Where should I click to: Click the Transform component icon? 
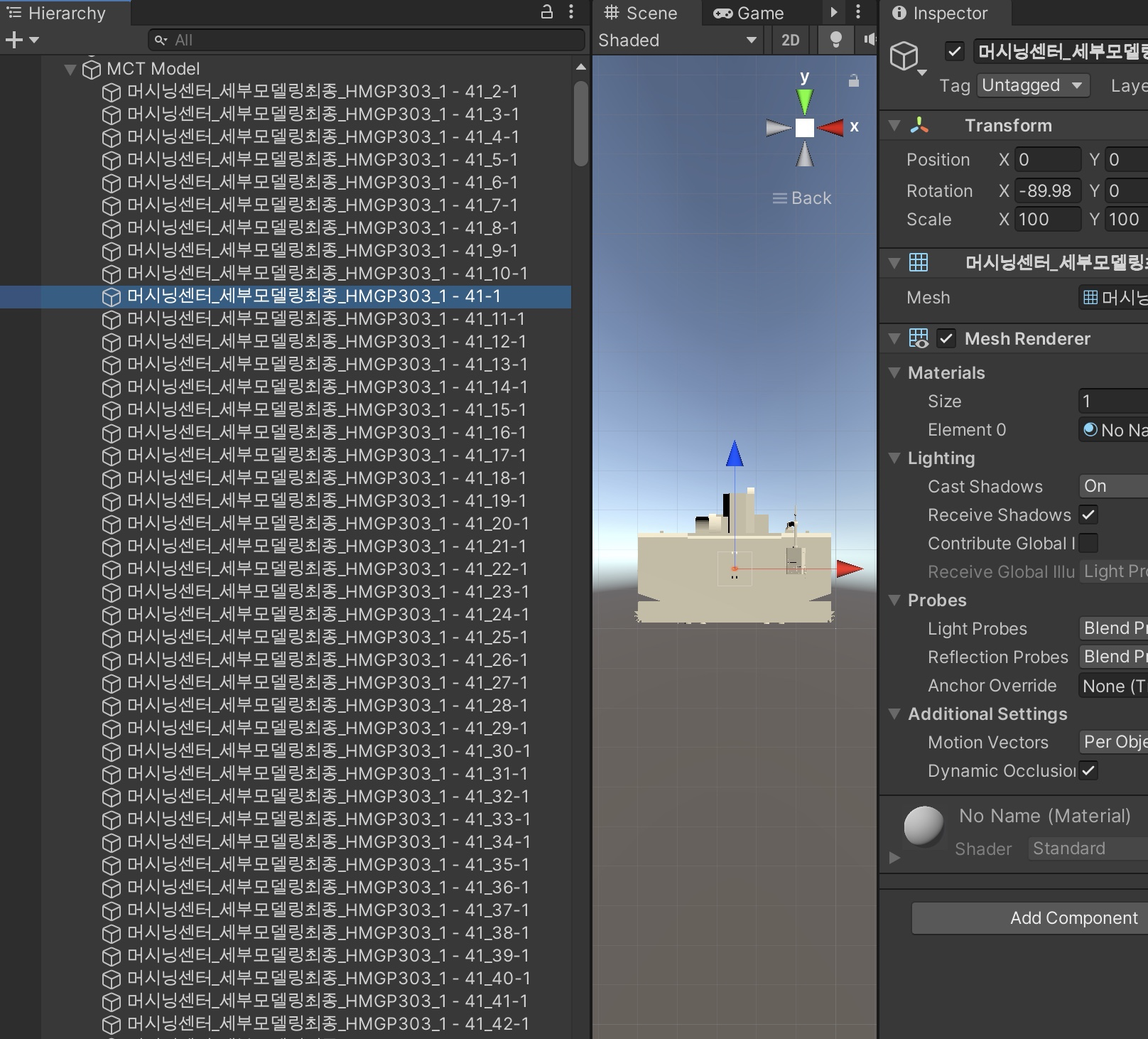pyautogui.click(x=919, y=126)
